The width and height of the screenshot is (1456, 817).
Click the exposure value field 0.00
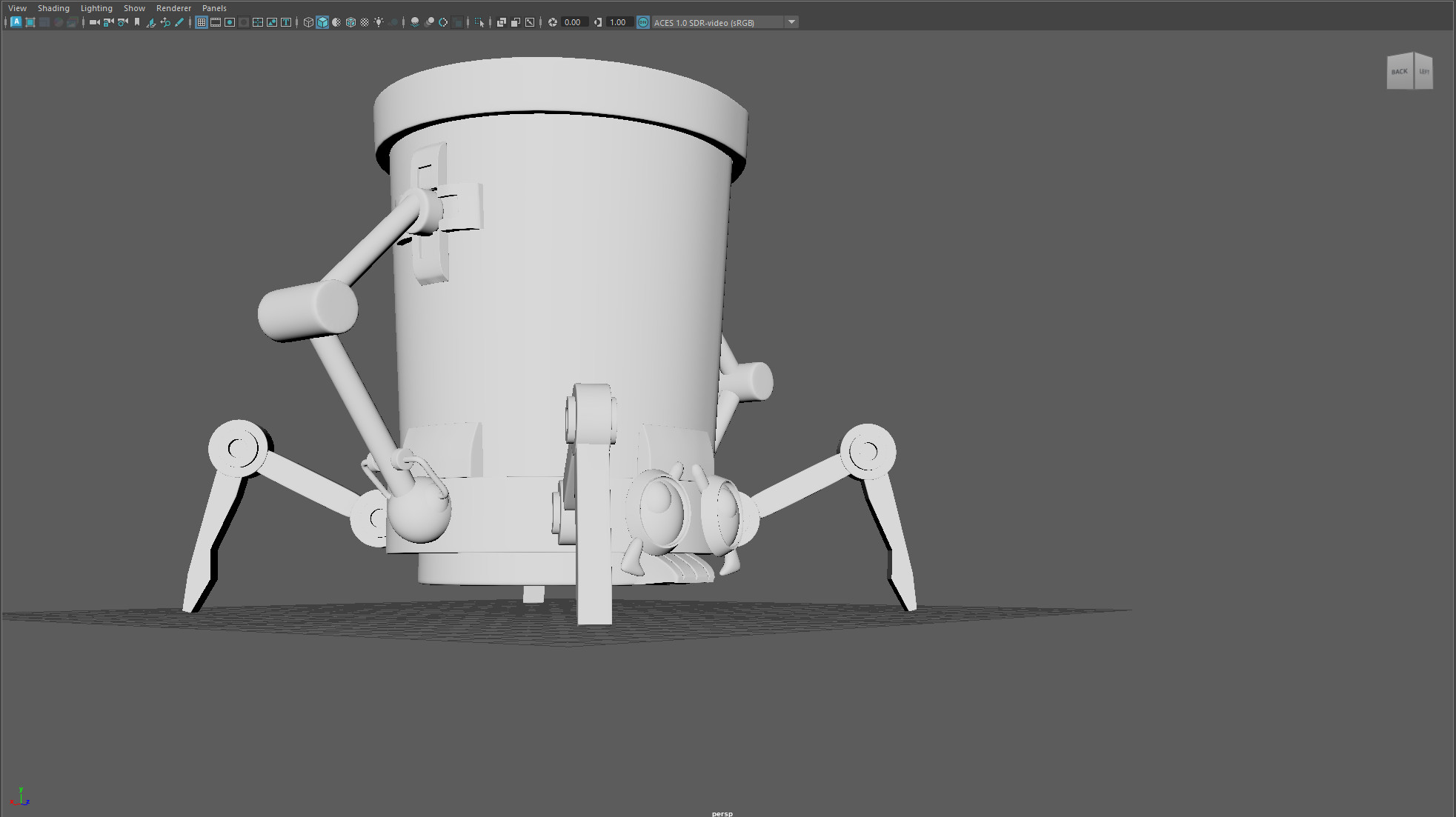573,22
